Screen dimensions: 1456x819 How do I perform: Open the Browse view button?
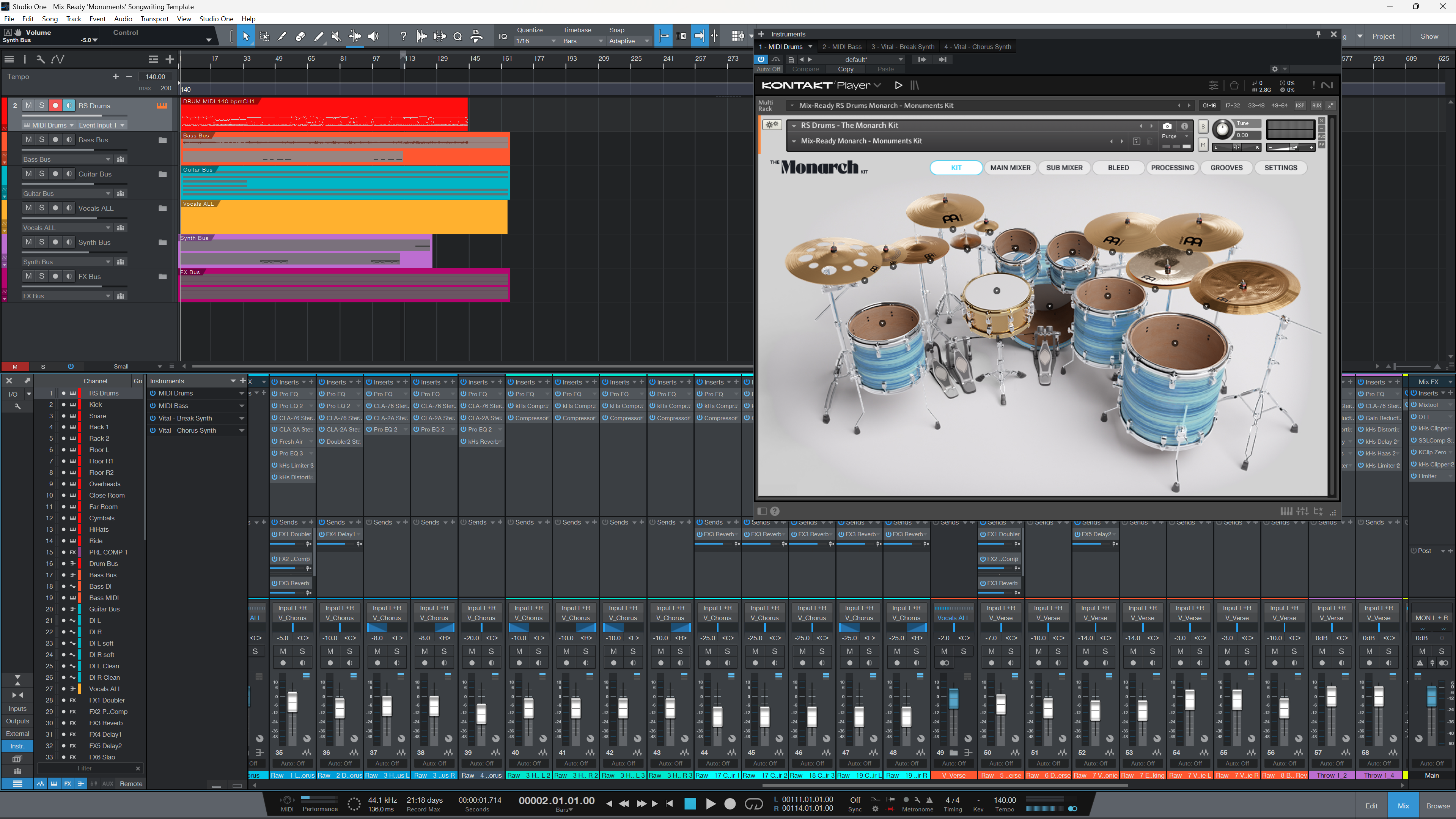[1437, 805]
